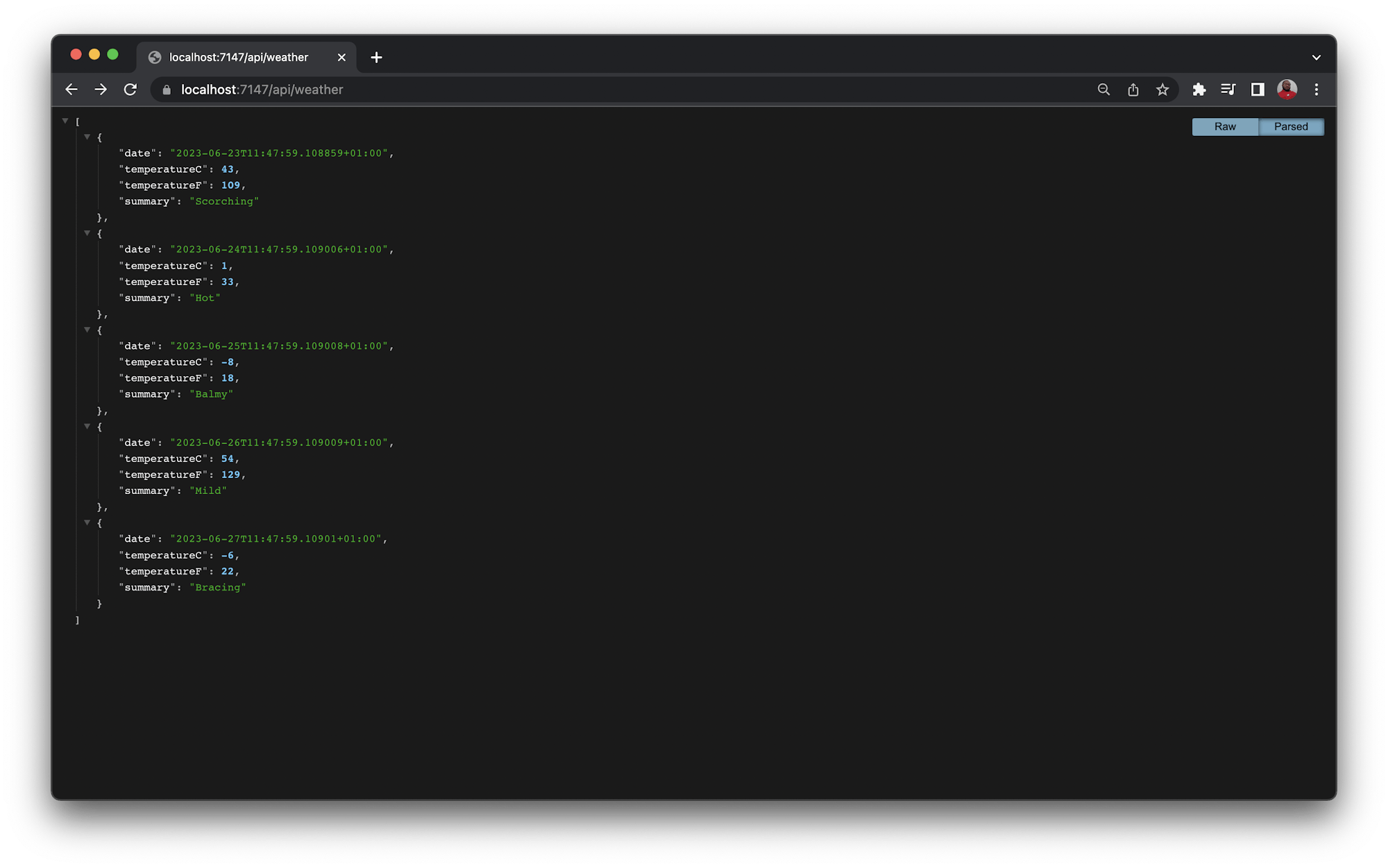The width and height of the screenshot is (1388, 868).
Task: Collapse the first weather object with its disclosure triangle
Action: tap(87, 137)
